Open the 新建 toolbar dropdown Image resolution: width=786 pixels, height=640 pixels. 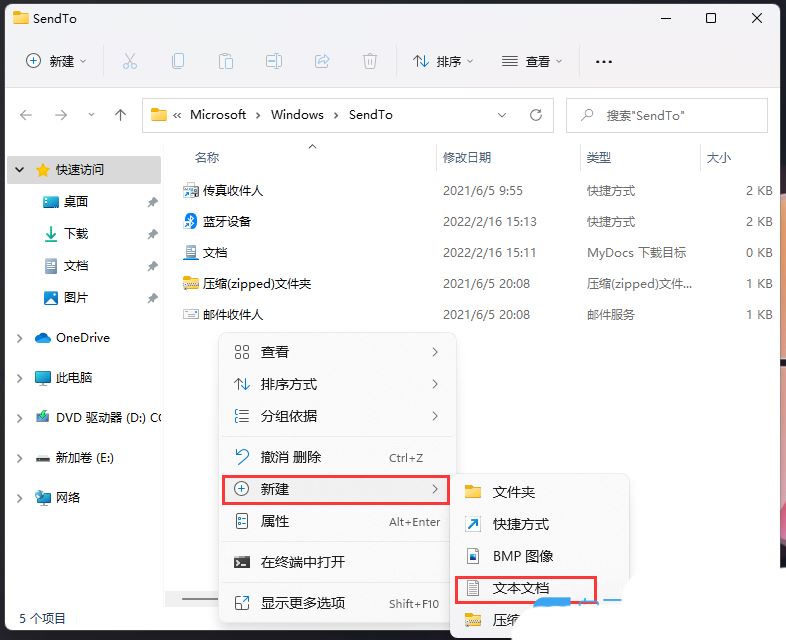(x=57, y=61)
